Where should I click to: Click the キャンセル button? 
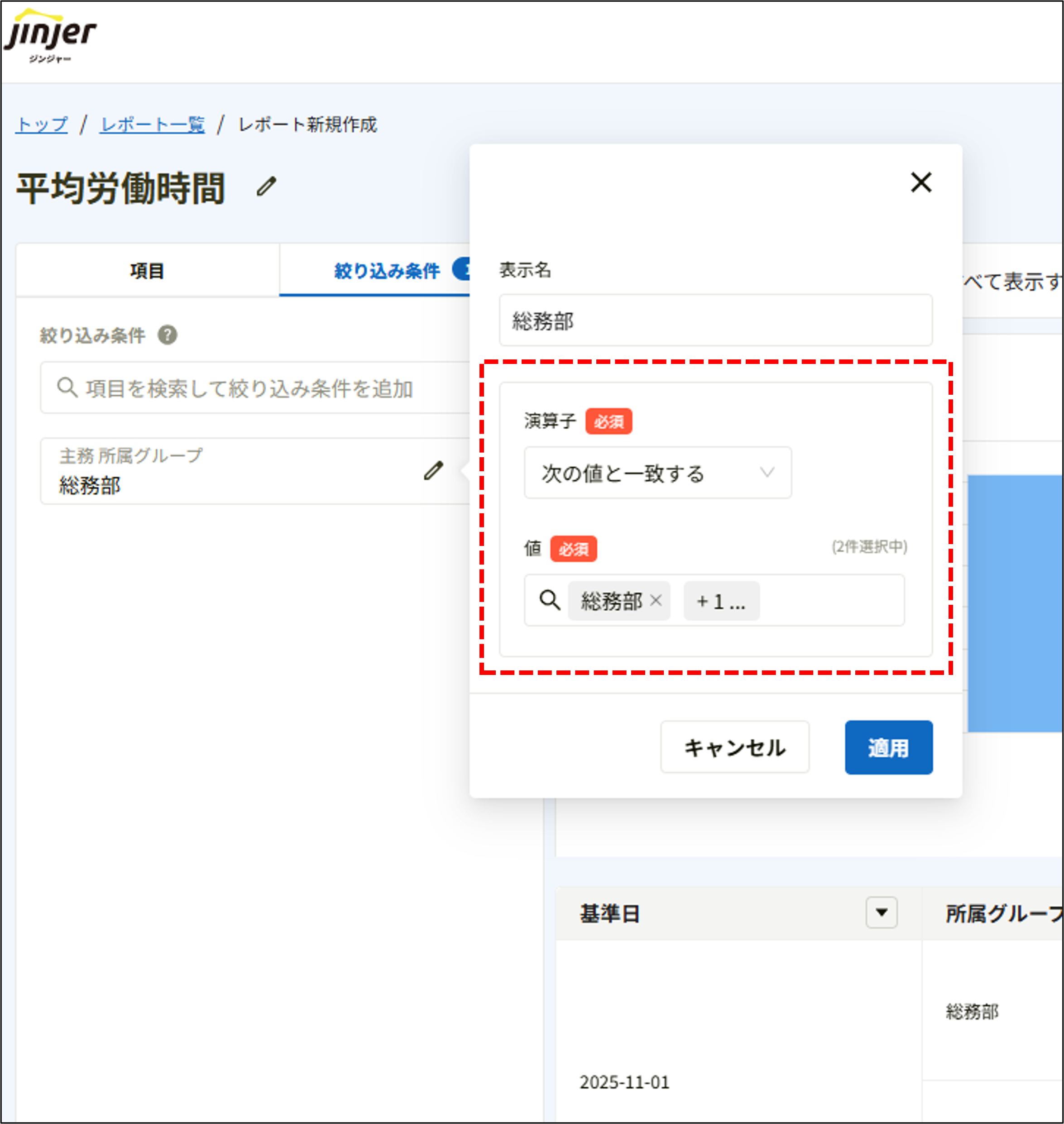tap(734, 747)
